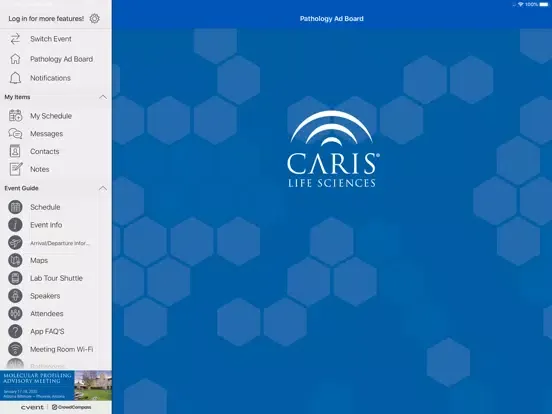Click the battery indicator in status bar
552x414 pixels.
[x=544, y=5]
